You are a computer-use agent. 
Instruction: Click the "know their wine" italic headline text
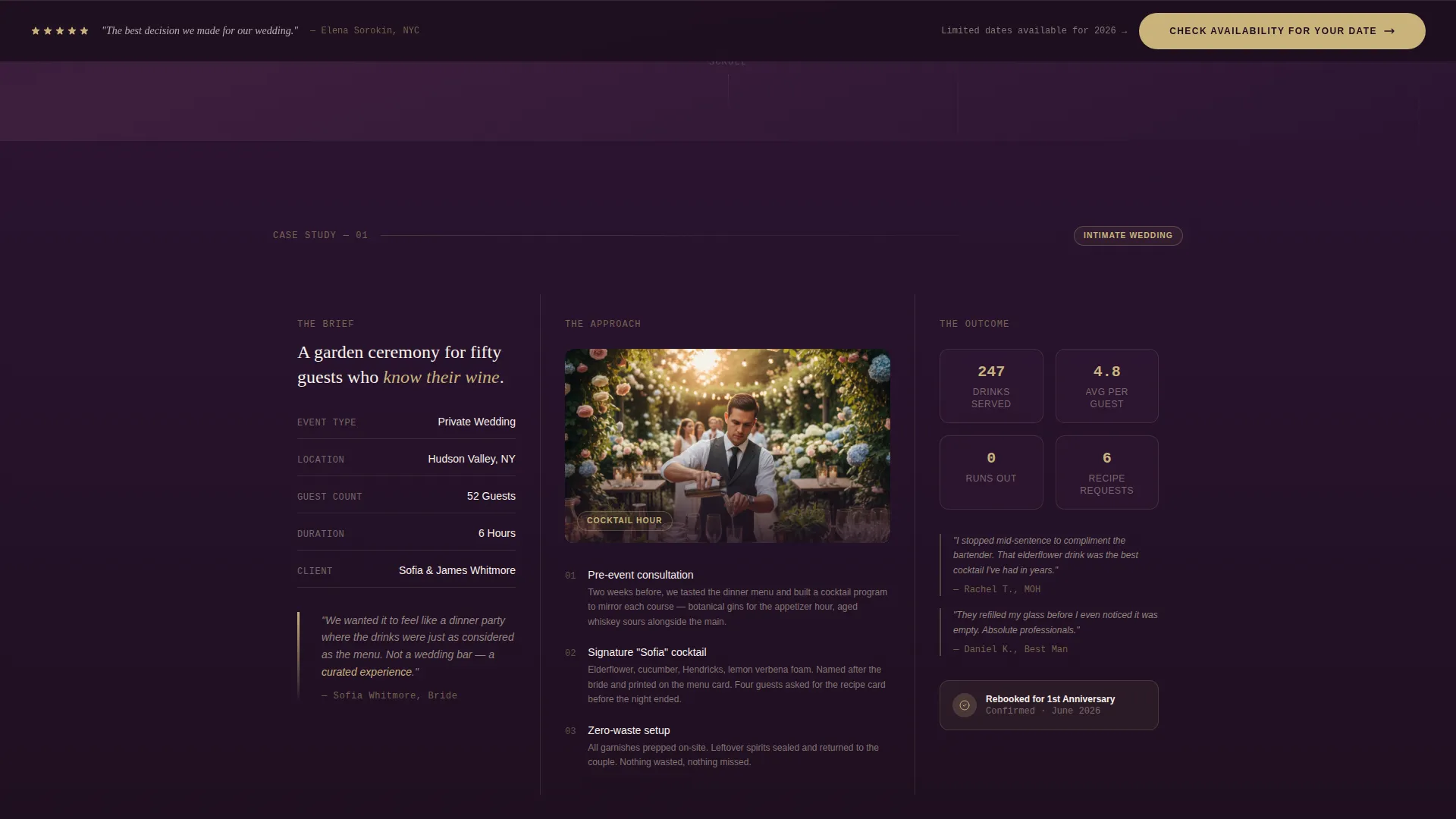(441, 378)
